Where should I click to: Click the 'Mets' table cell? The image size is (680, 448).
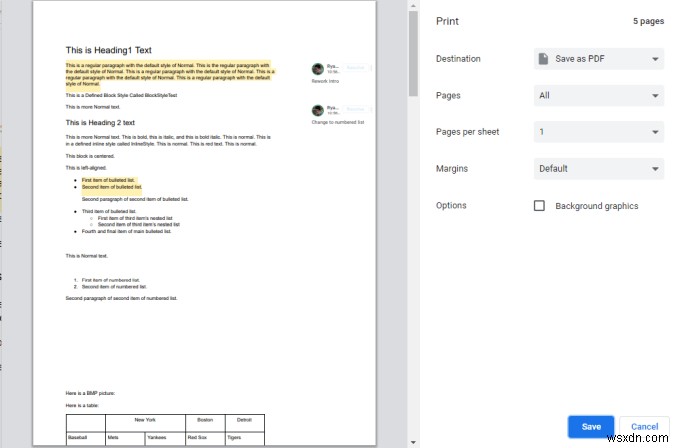pyautogui.click(x=125, y=438)
